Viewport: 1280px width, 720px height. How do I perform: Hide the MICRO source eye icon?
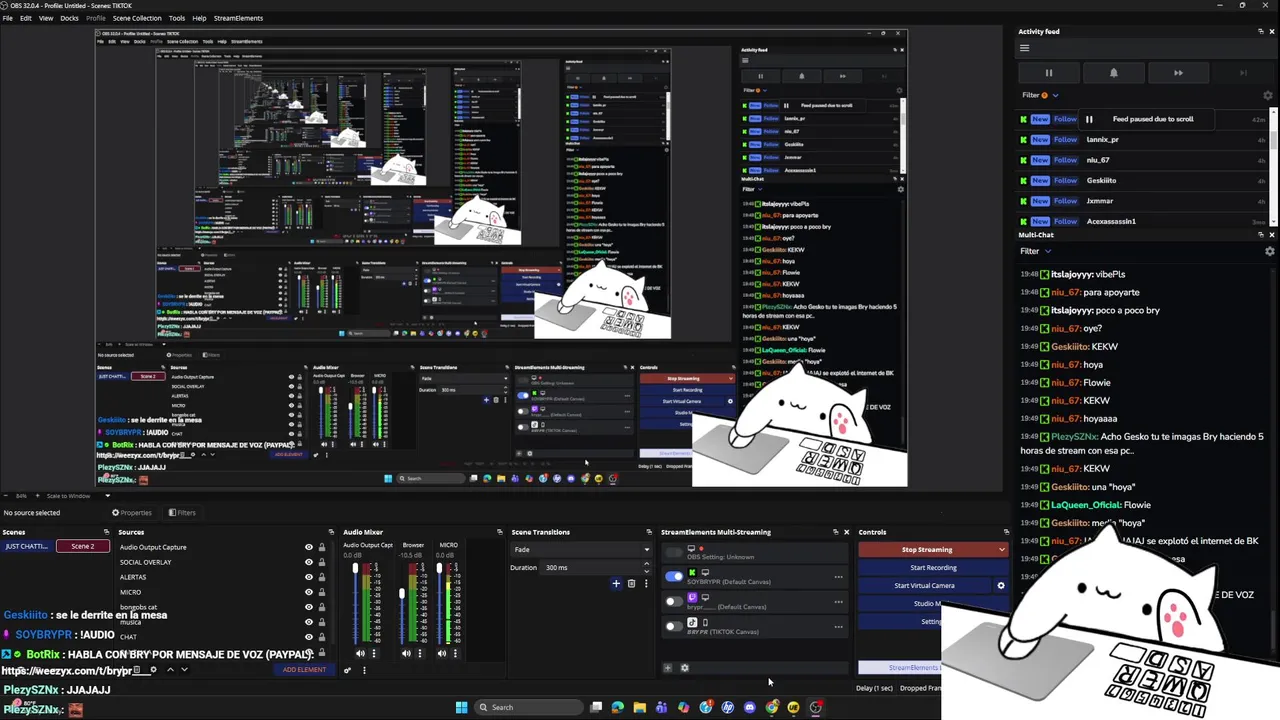click(x=309, y=592)
